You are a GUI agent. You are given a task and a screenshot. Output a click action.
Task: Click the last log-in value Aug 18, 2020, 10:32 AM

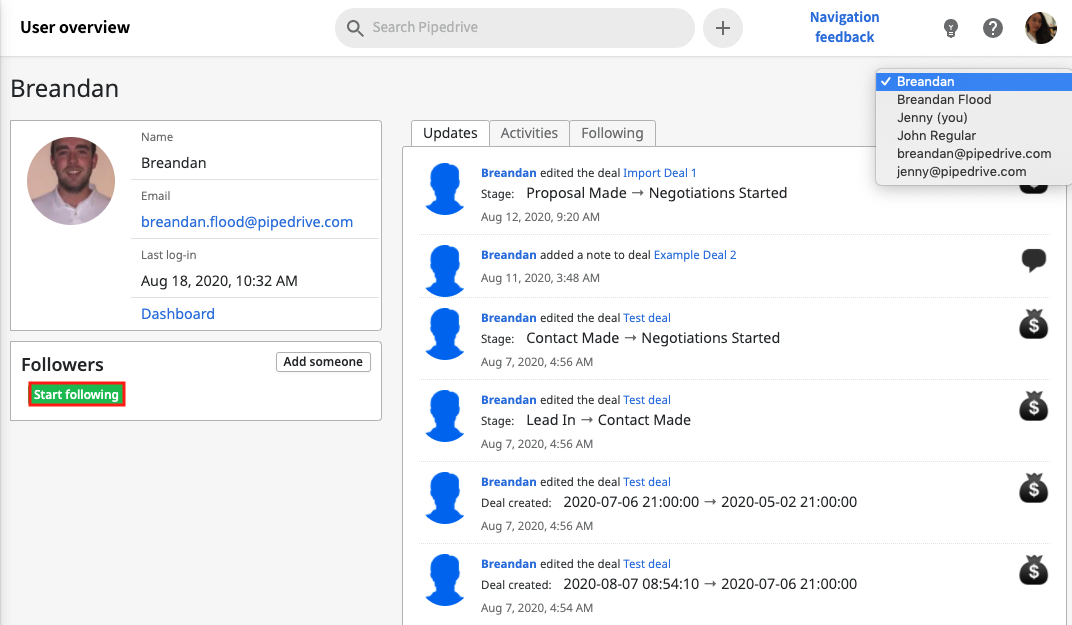(219, 281)
